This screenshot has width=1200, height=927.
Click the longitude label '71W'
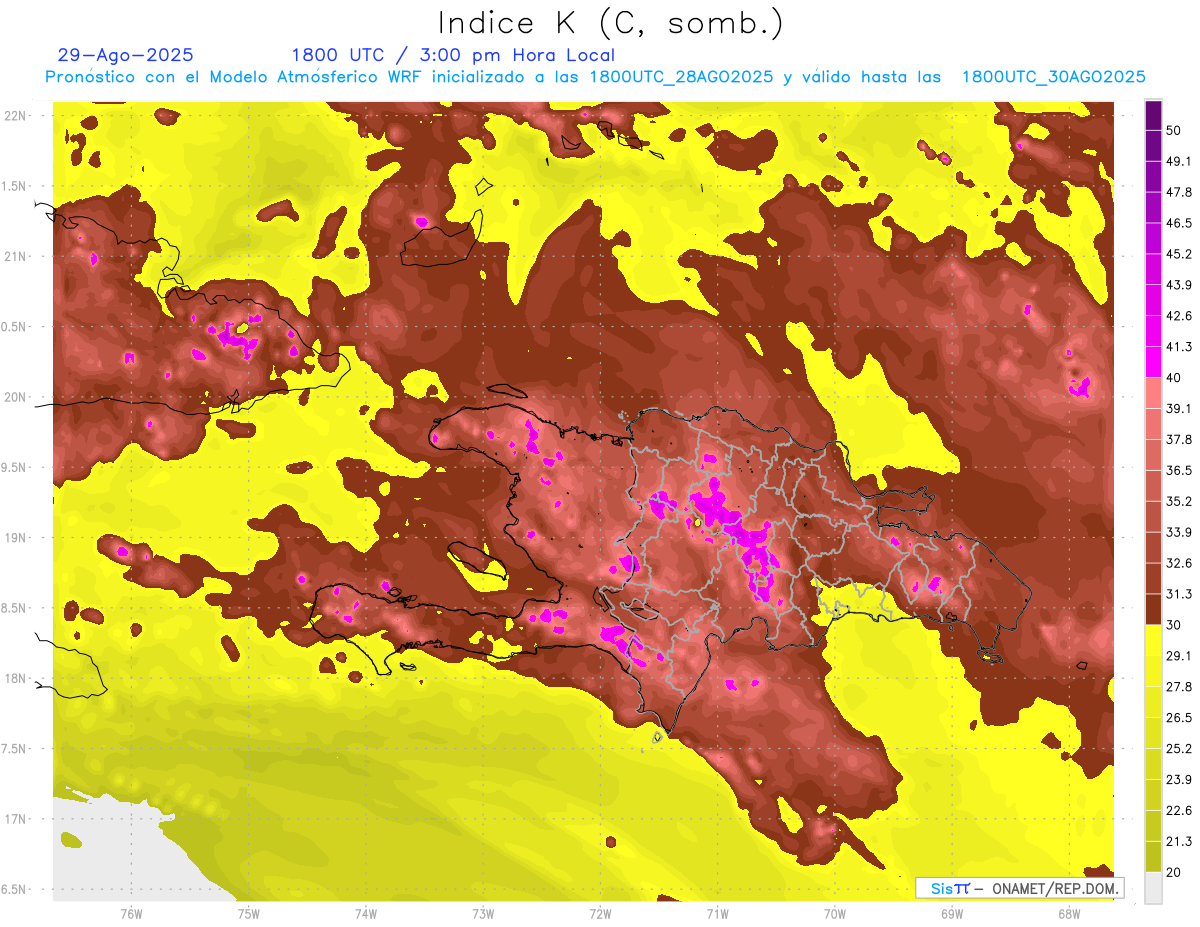coord(717,914)
